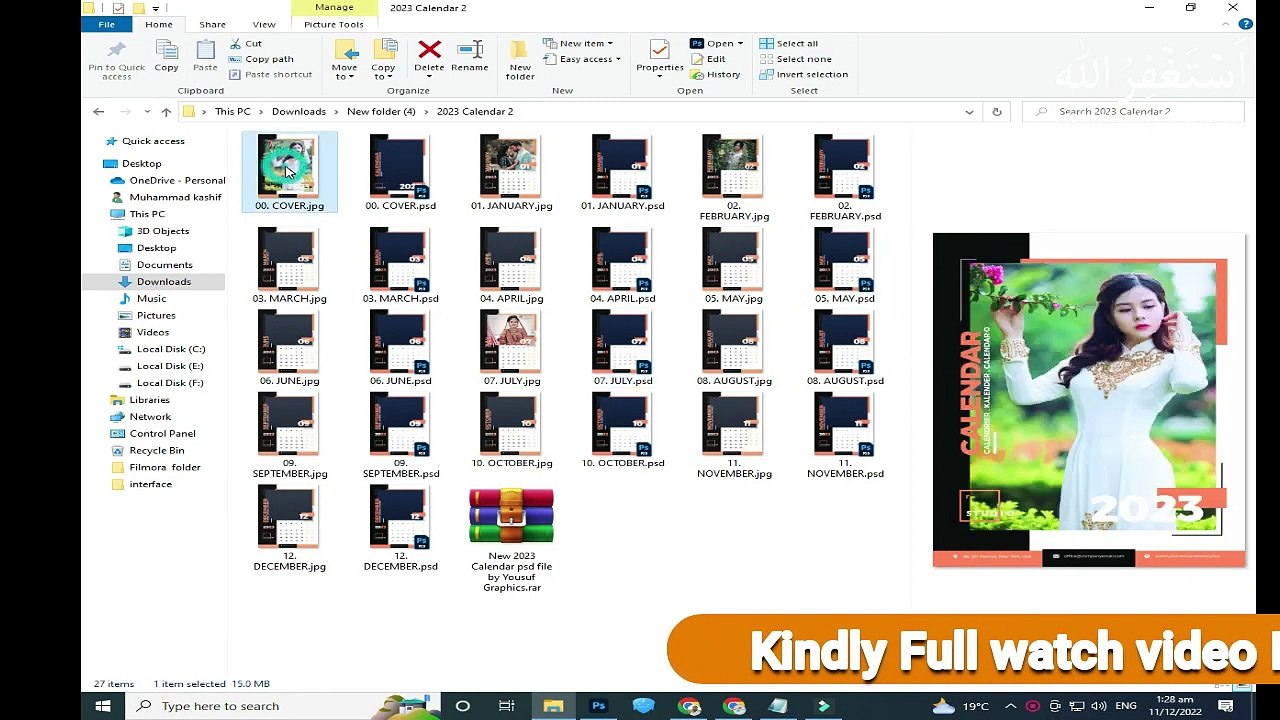Open the New item dropdown
Viewport: 1280px width, 720px height.
(x=579, y=43)
